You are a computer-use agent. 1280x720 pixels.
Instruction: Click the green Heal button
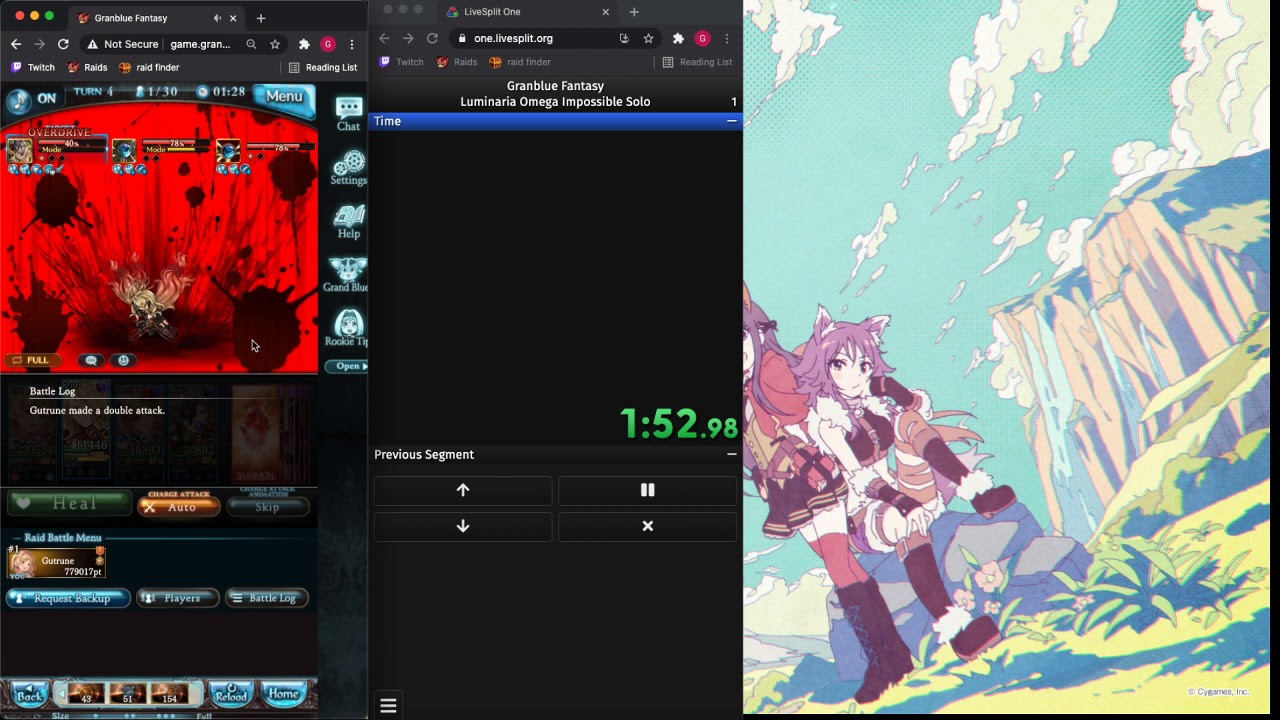click(68, 504)
